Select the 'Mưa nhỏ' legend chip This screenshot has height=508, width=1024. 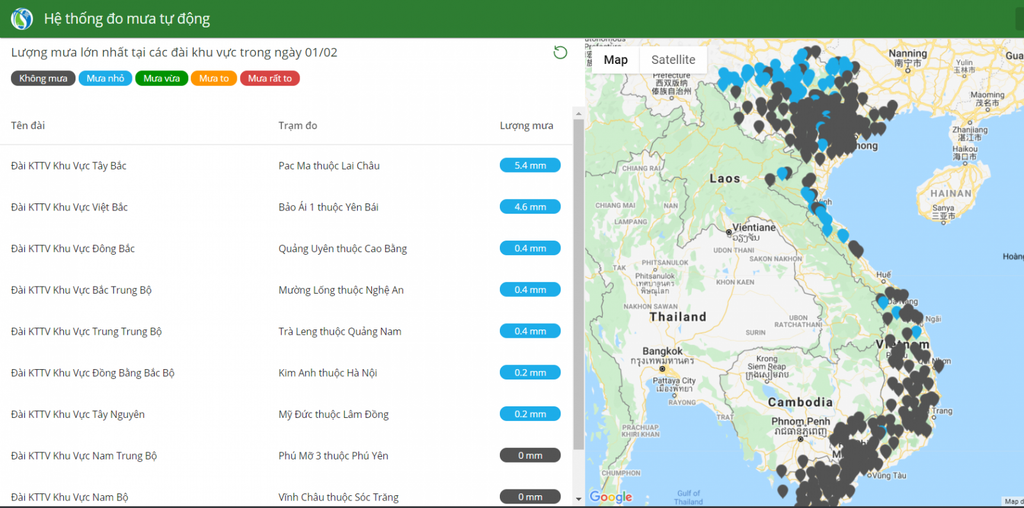(x=105, y=78)
